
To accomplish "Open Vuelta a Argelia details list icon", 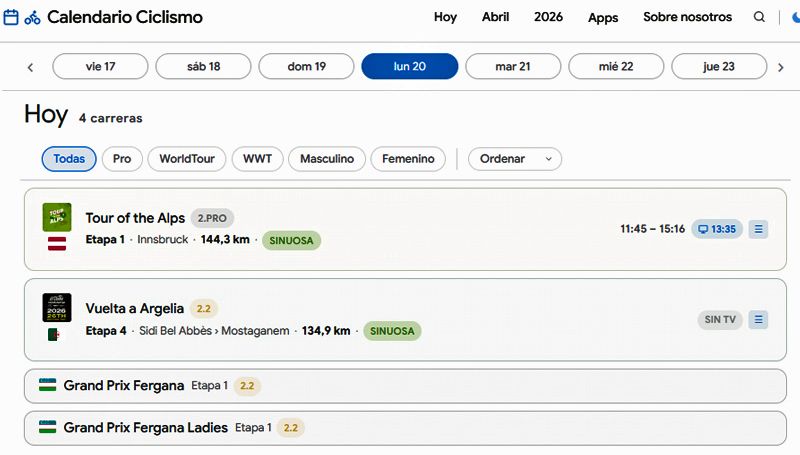I will [x=758, y=319].
